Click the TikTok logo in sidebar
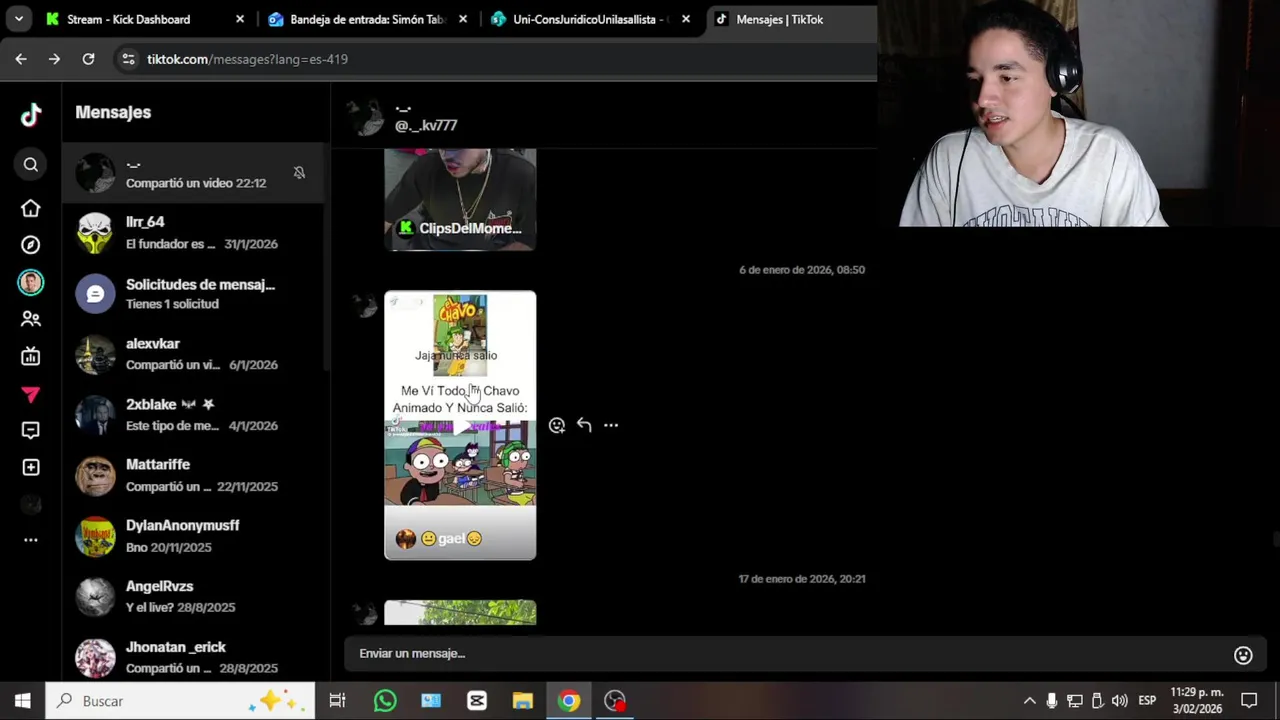1280x720 pixels. (31, 114)
